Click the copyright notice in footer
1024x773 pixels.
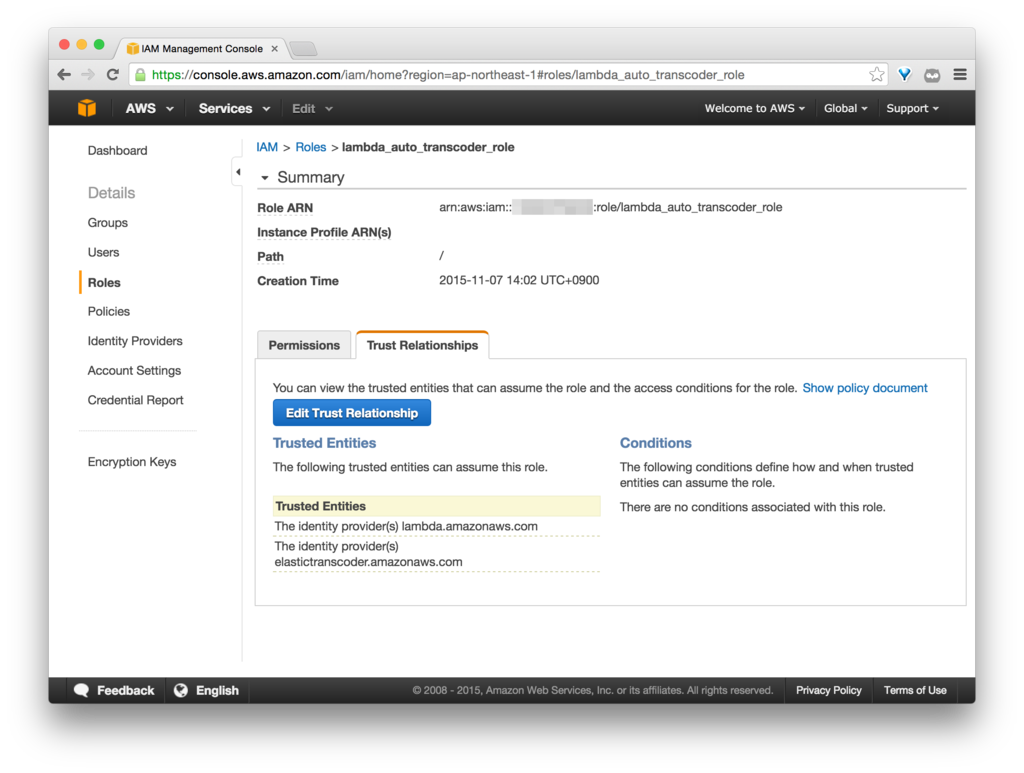592,690
